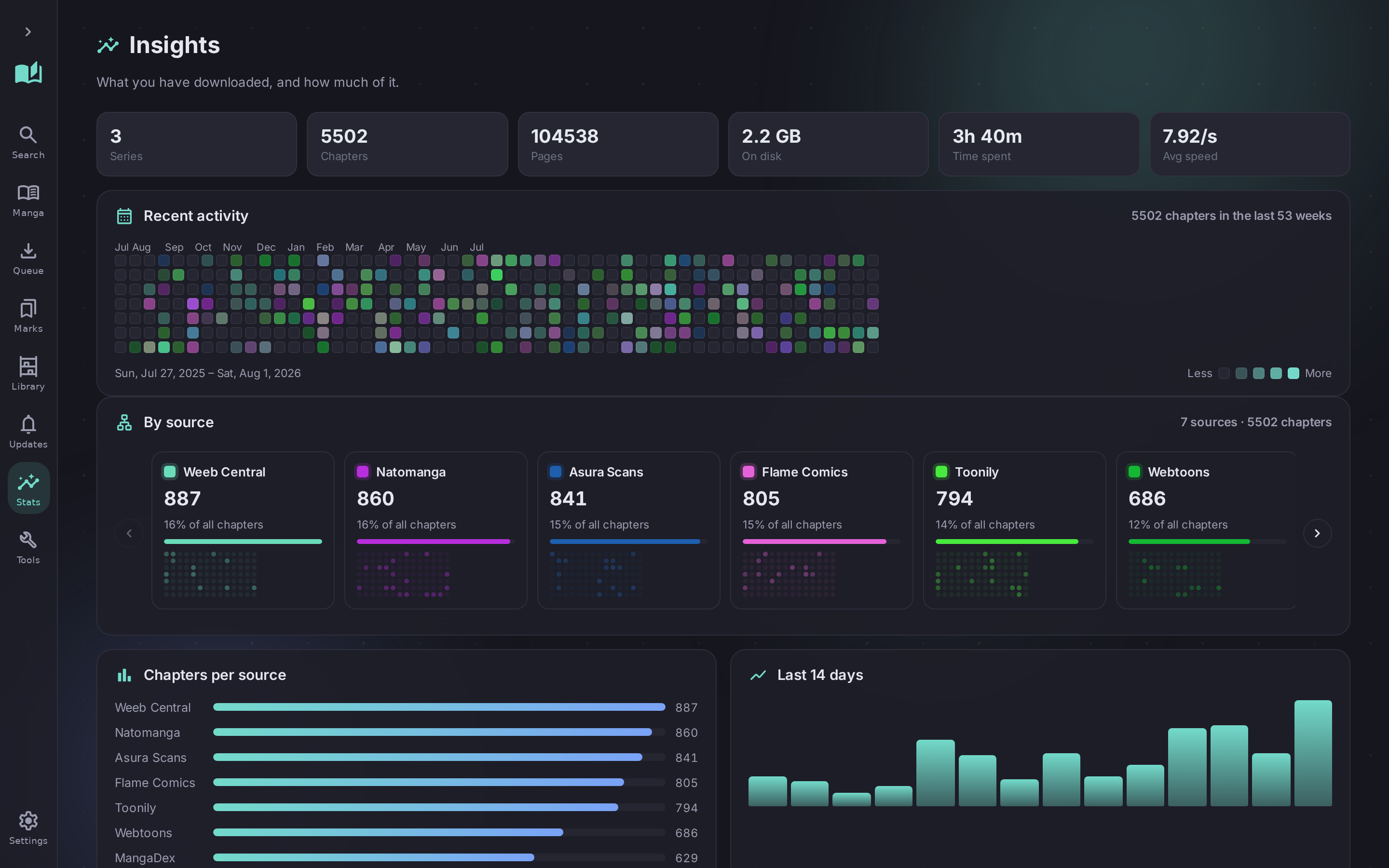Click the brightest 'More' legend square

pos(1293,373)
